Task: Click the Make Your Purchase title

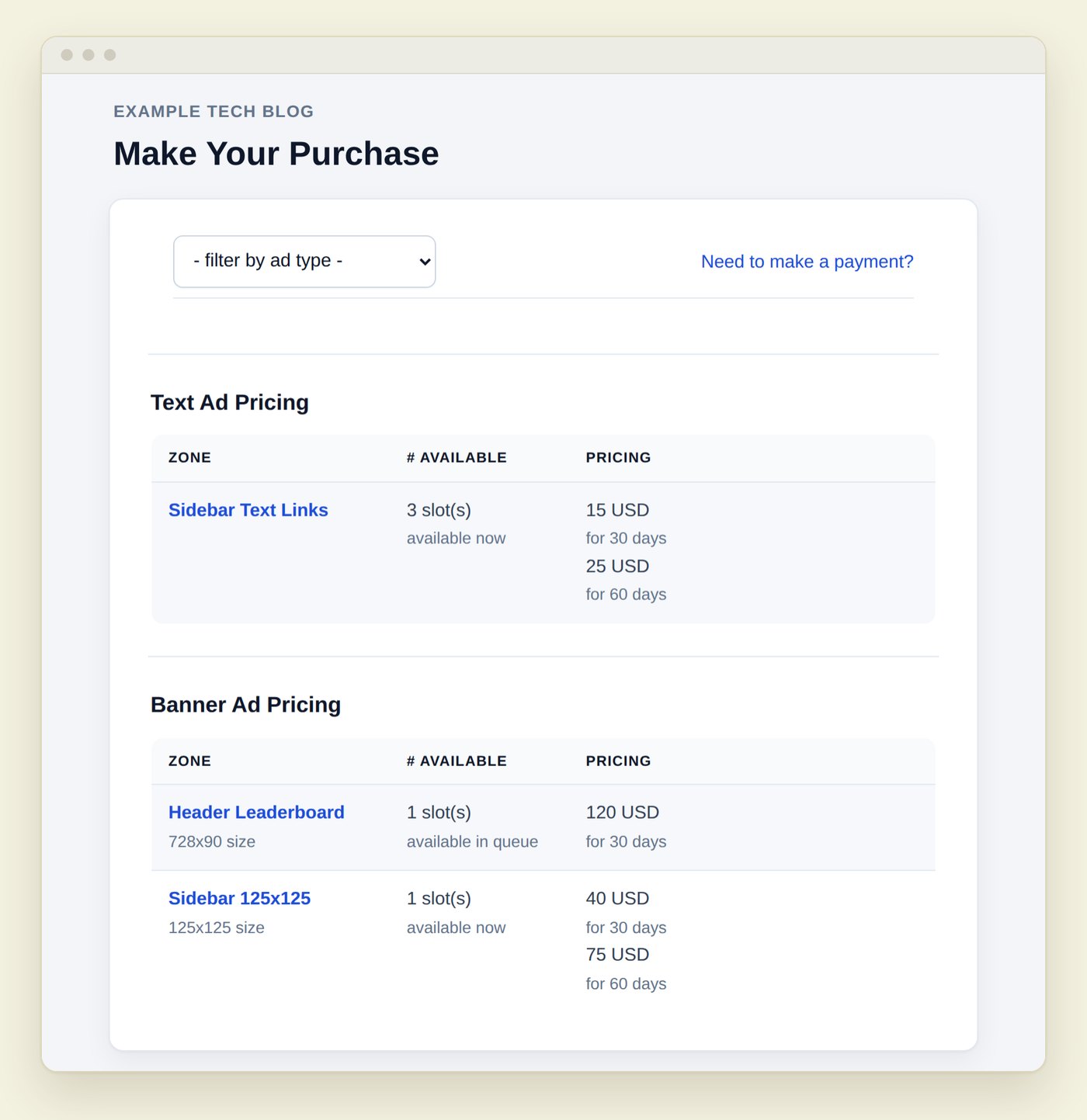Action: point(276,154)
